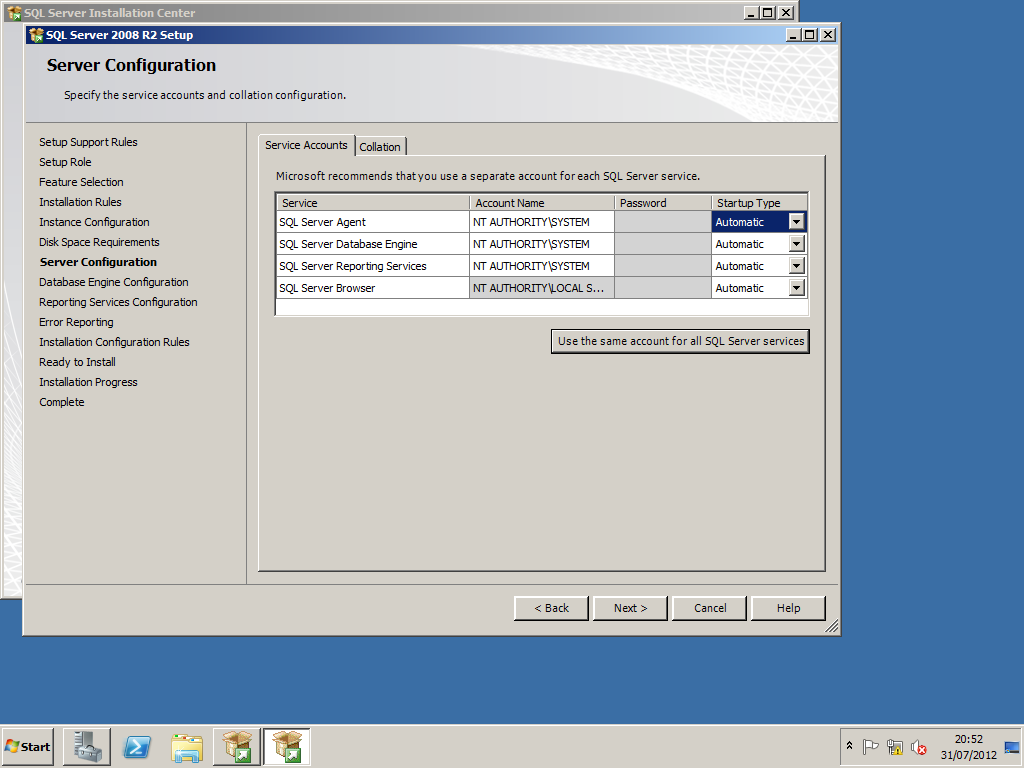1024x768 pixels.
Task: Click 'Setup Role' in the steps list
Action: coord(65,162)
